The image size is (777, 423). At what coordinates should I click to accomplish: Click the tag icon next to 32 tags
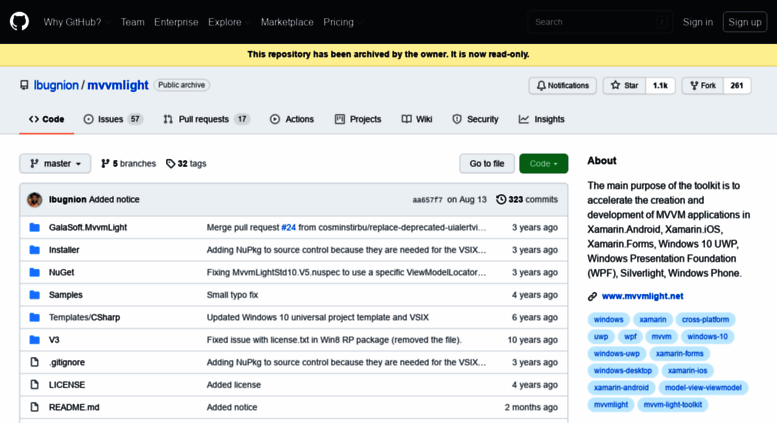point(170,163)
